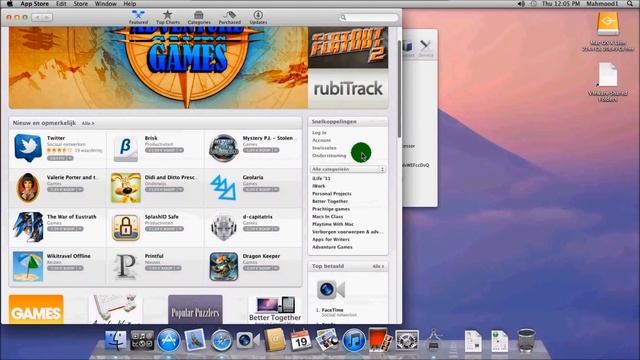Open the Personal Projects link

click(331, 194)
